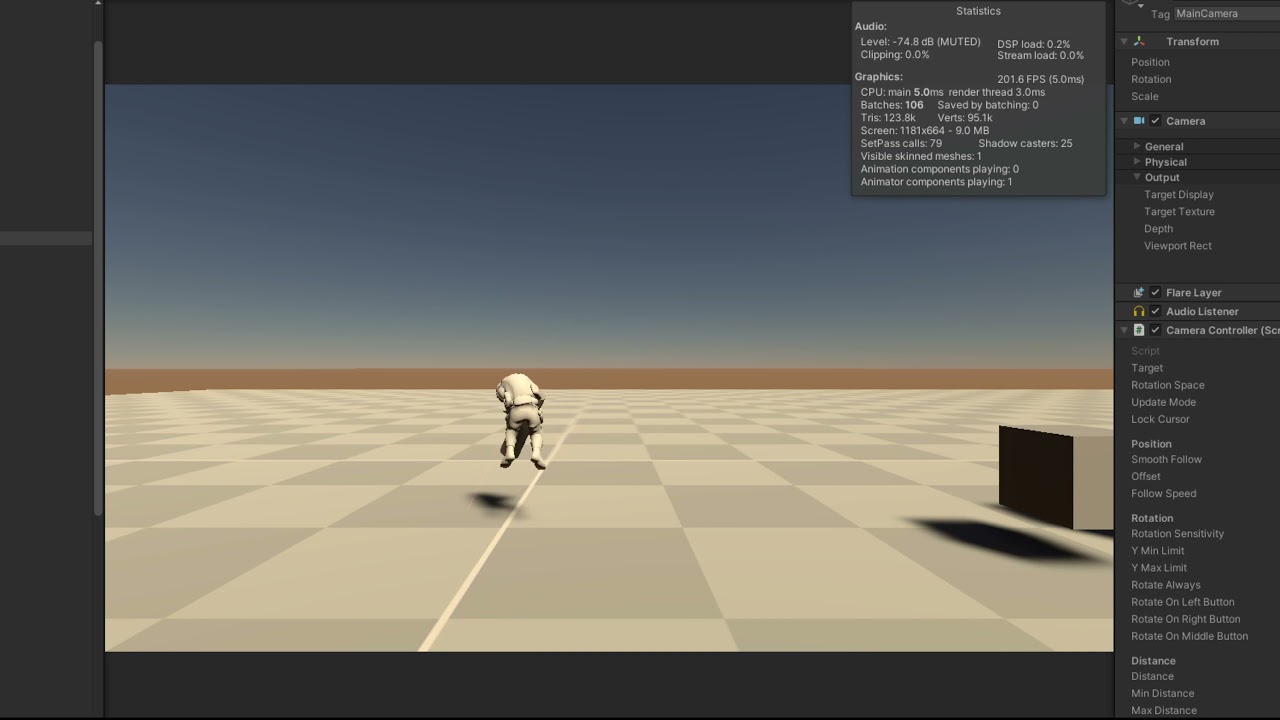This screenshot has width=1280, height=720.
Task: Click the Flare Layer header
Action: click(1194, 293)
